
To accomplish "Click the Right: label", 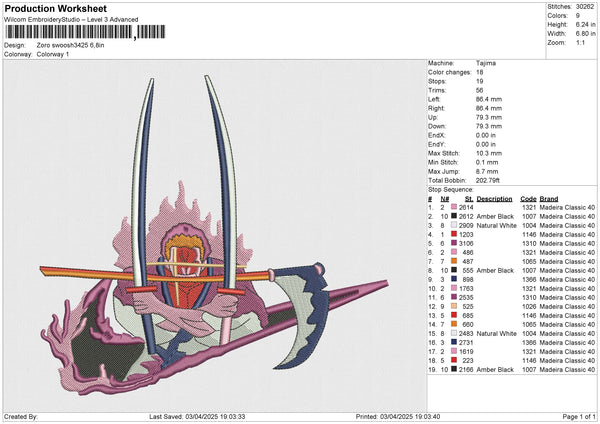I will coord(436,108).
